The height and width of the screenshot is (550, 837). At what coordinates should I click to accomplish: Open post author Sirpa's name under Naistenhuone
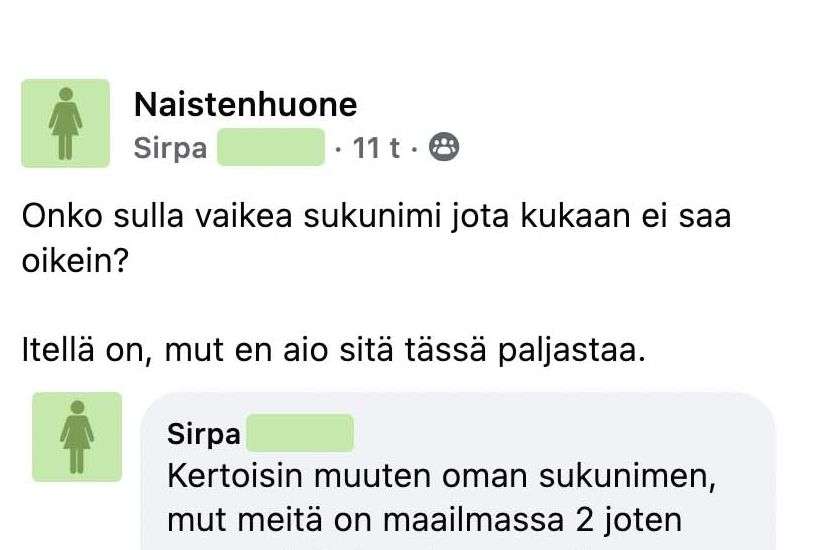[x=170, y=149]
